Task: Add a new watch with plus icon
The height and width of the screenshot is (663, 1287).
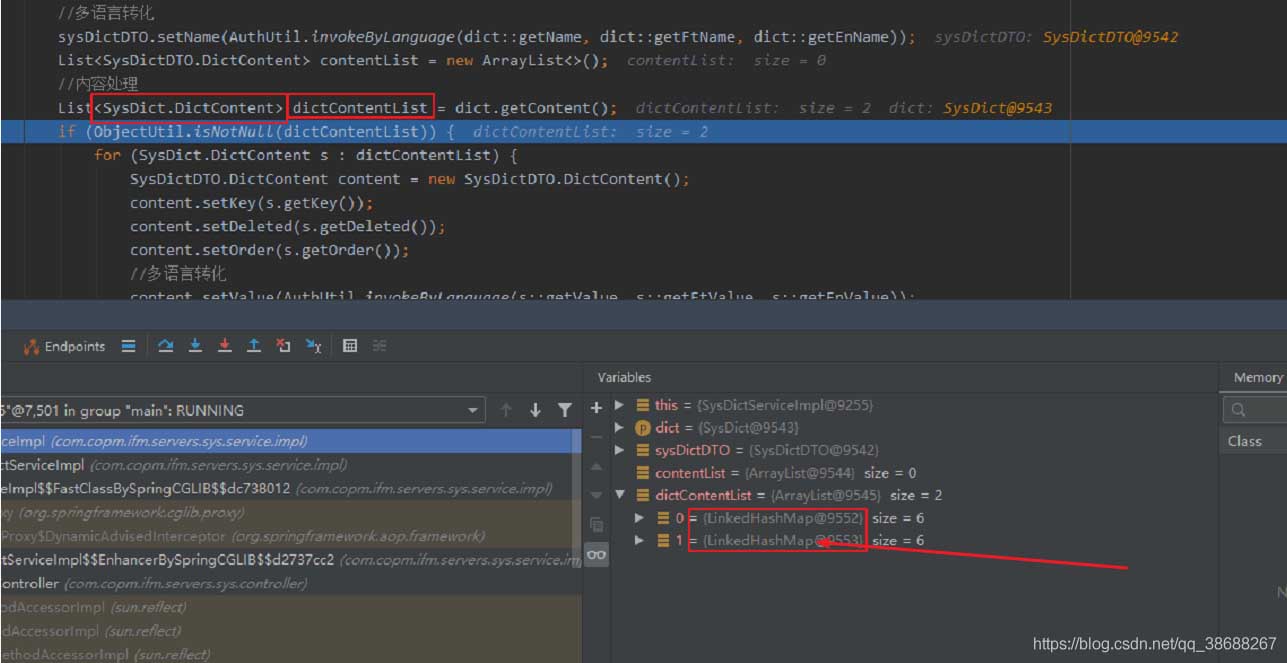Action: (x=597, y=408)
